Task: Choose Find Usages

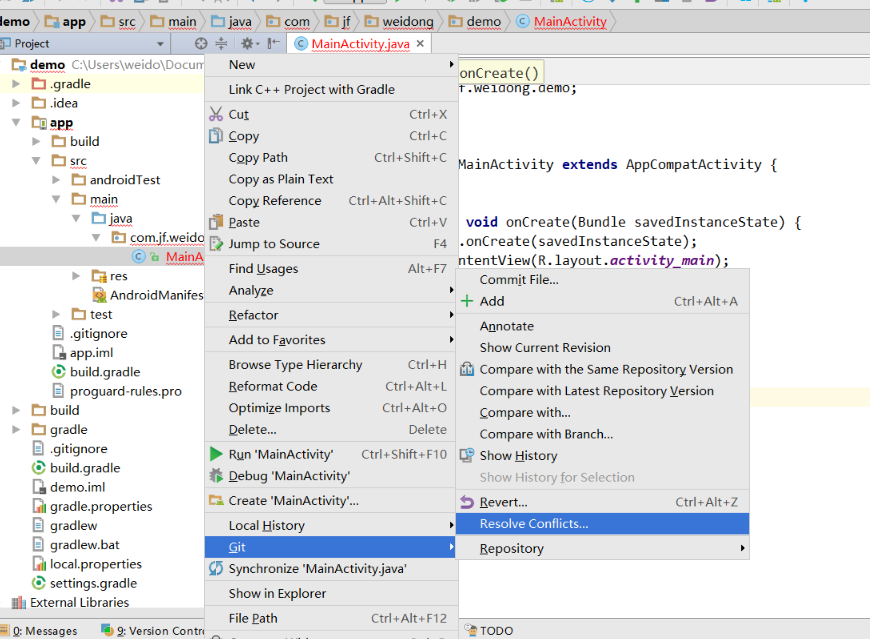Action: coord(331,269)
